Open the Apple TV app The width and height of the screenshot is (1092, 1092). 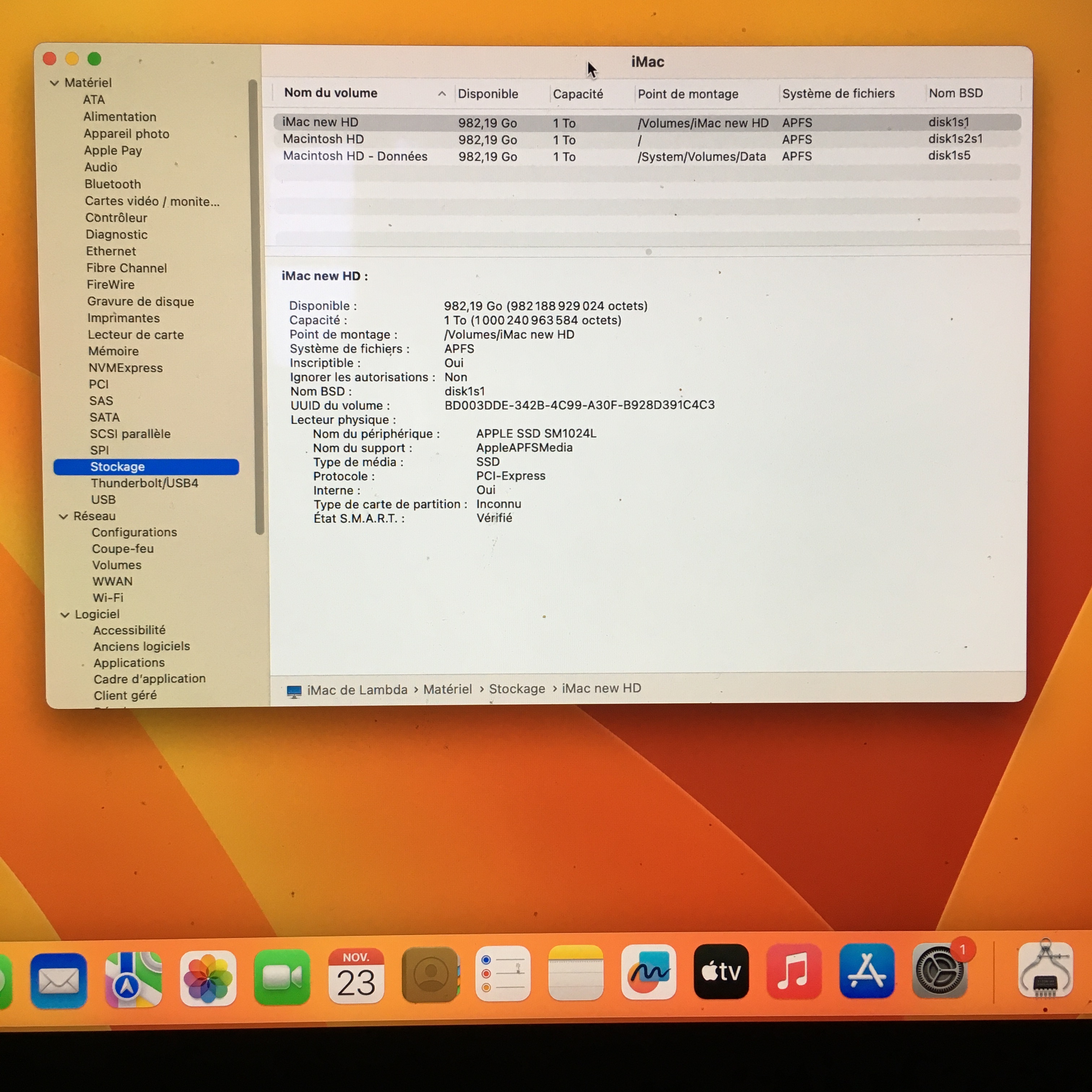coord(721,972)
